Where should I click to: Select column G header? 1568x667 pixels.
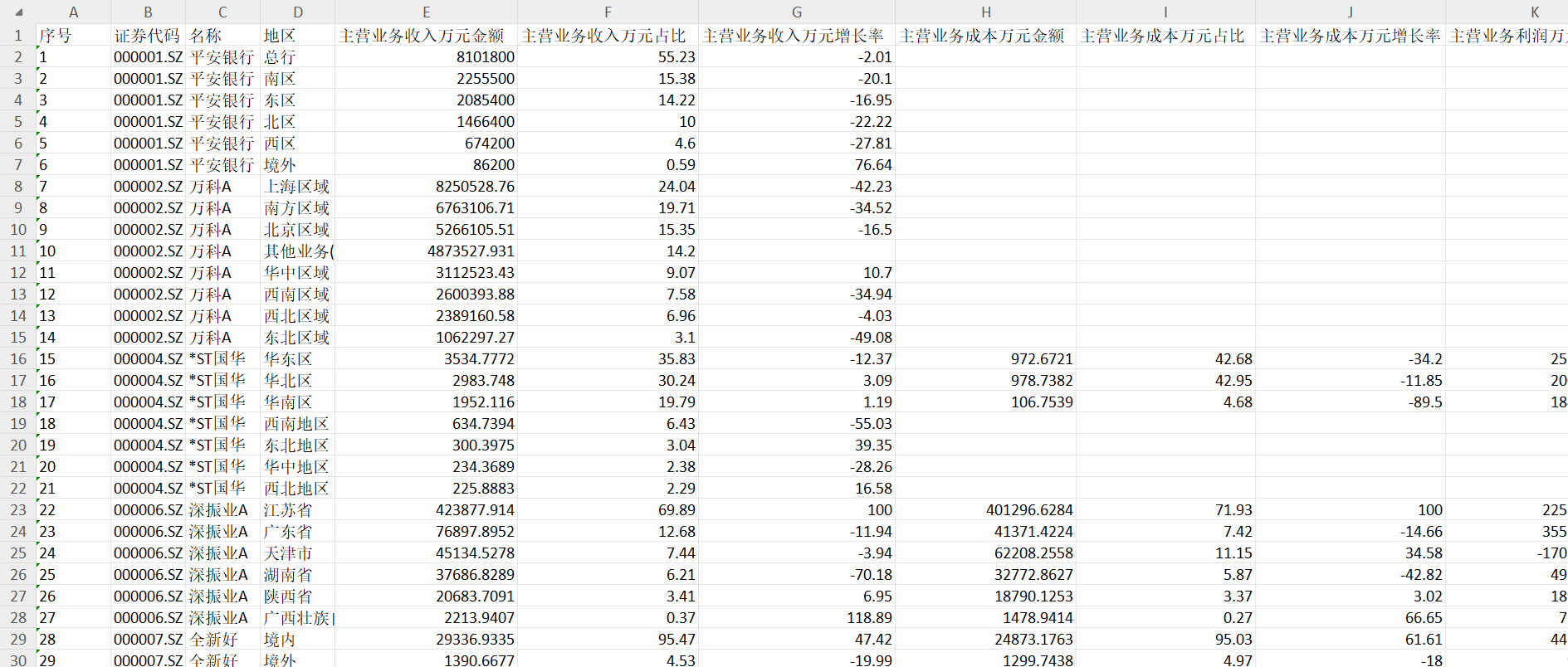point(797,12)
